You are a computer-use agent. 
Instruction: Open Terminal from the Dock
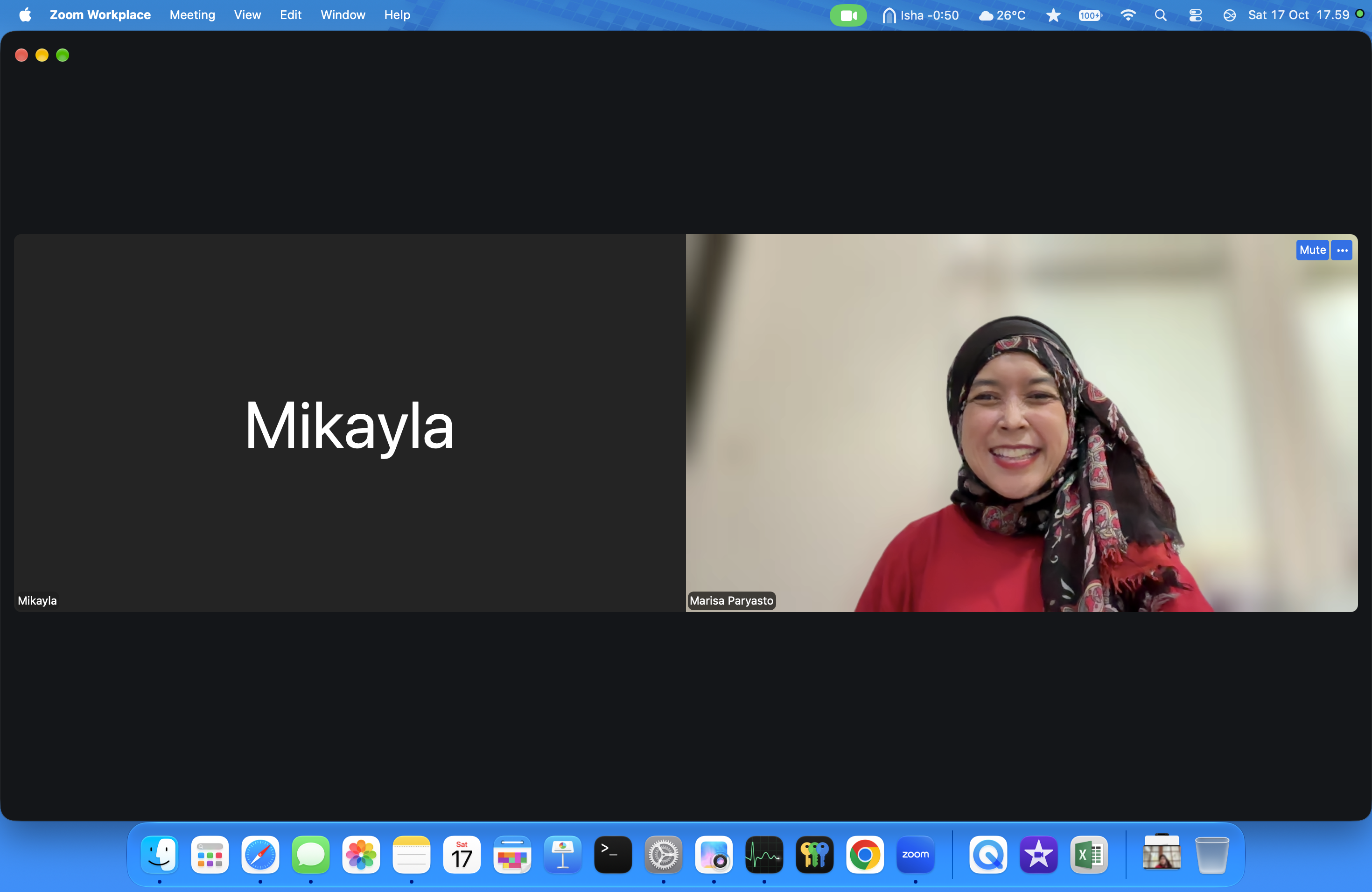(613, 855)
